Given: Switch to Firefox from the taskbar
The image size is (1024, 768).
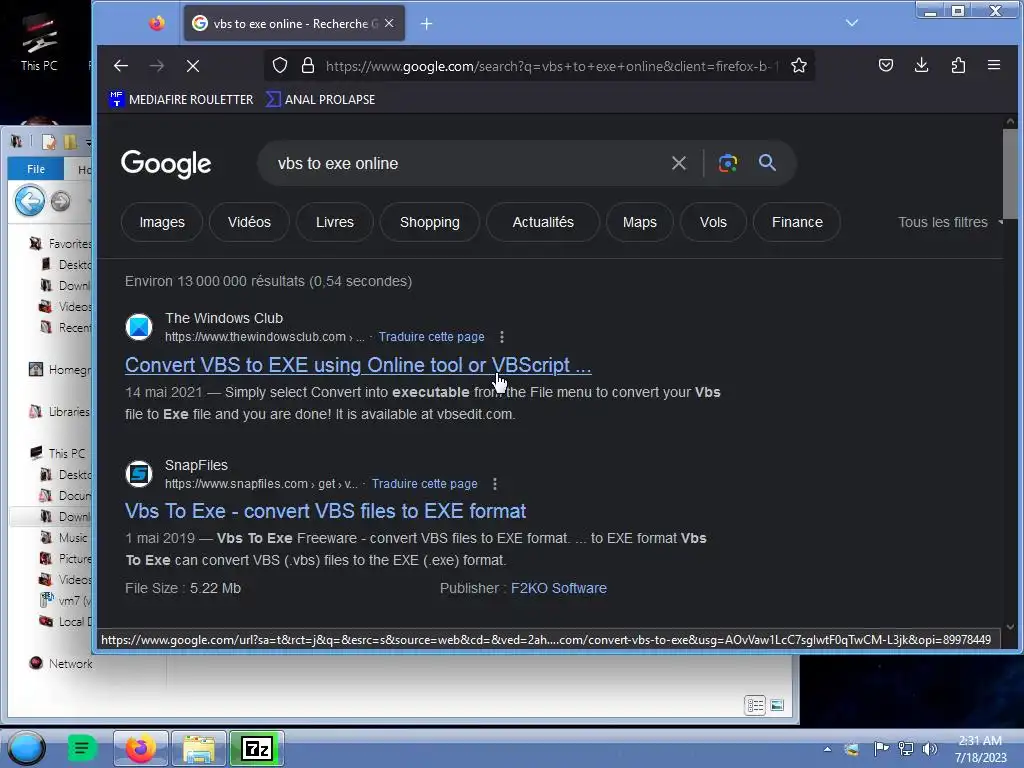Looking at the screenshot, I should [140, 748].
